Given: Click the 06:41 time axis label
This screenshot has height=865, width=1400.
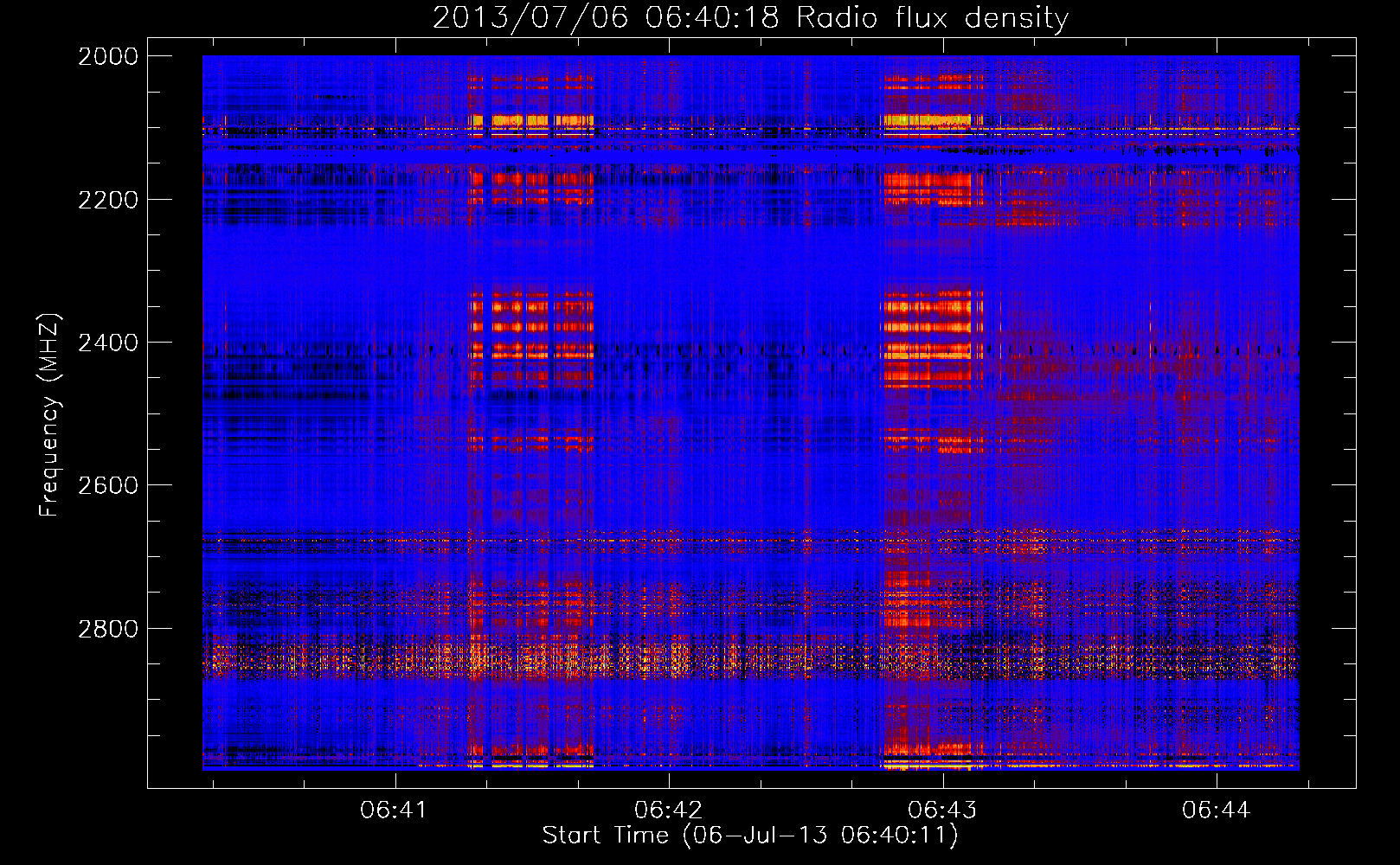Looking at the screenshot, I should 395,810.
